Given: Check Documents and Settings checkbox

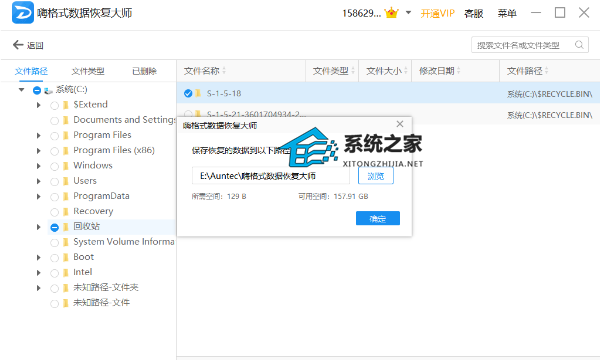Looking at the screenshot, I should (54, 121).
